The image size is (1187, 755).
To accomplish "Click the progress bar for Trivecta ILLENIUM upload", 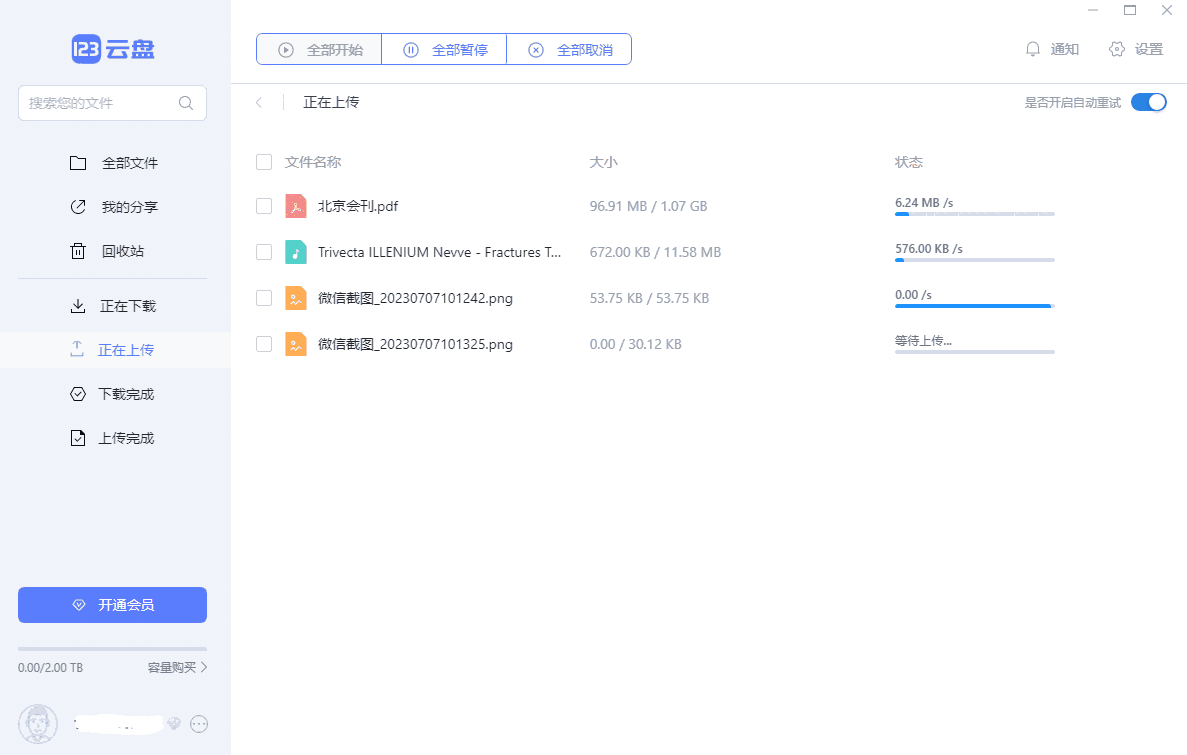I will pos(974,260).
